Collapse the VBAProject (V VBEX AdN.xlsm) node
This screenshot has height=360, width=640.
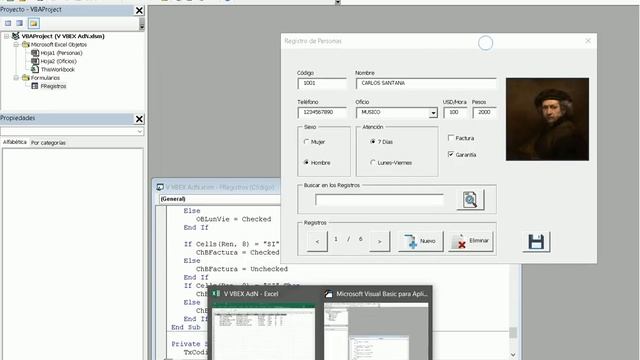pyautogui.click(x=7, y=36)
